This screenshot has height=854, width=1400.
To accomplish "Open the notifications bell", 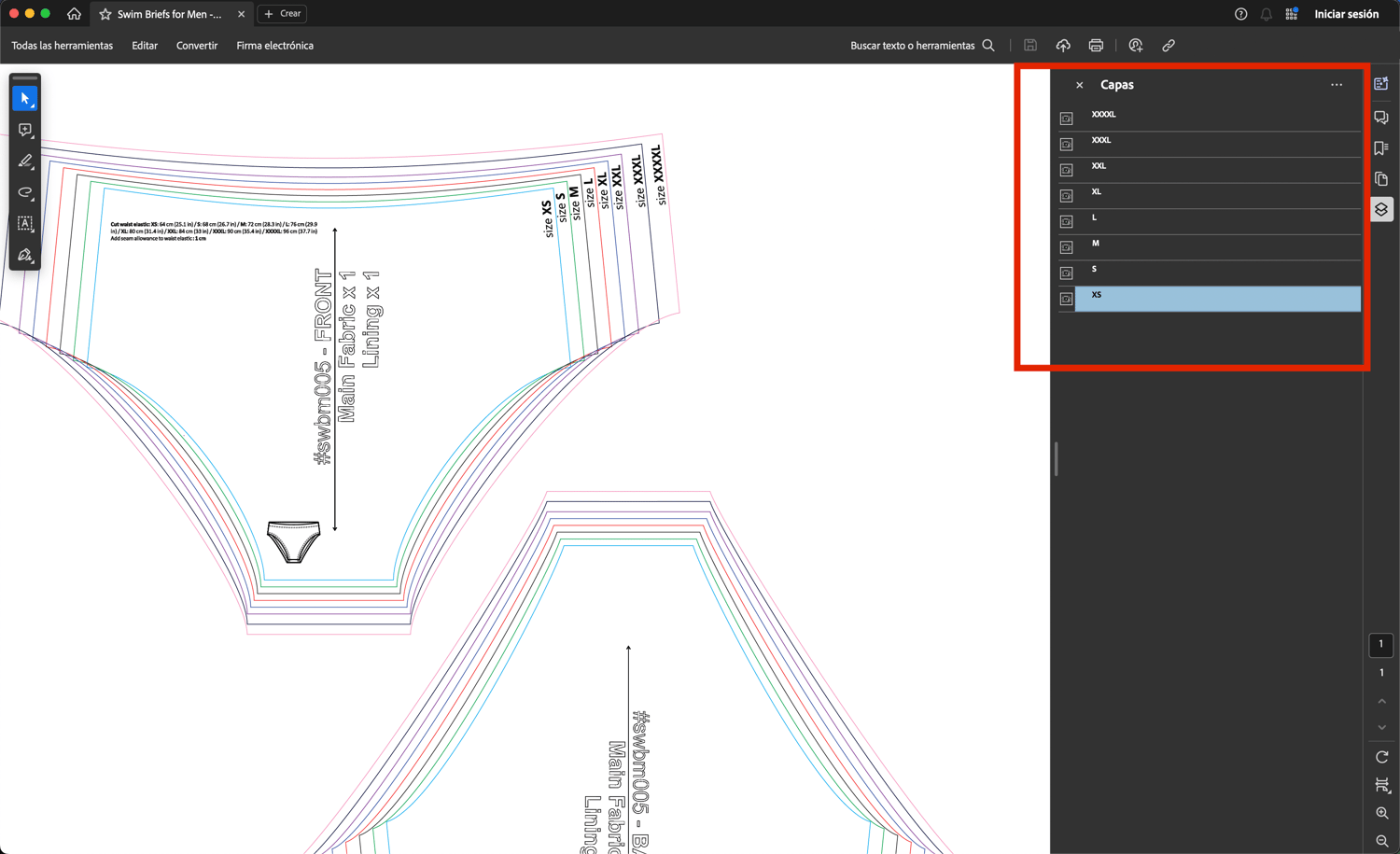I will click(x=1266, y=14).
